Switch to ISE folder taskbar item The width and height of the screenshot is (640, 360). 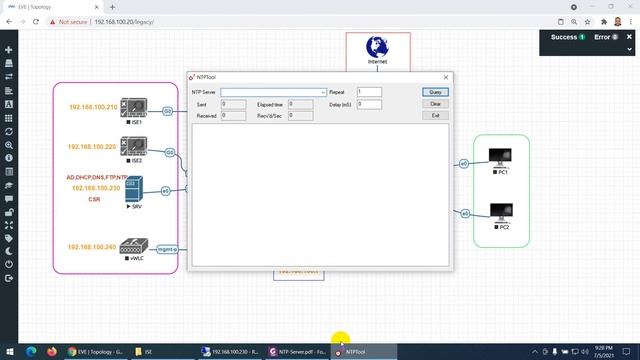click(163, 351)
